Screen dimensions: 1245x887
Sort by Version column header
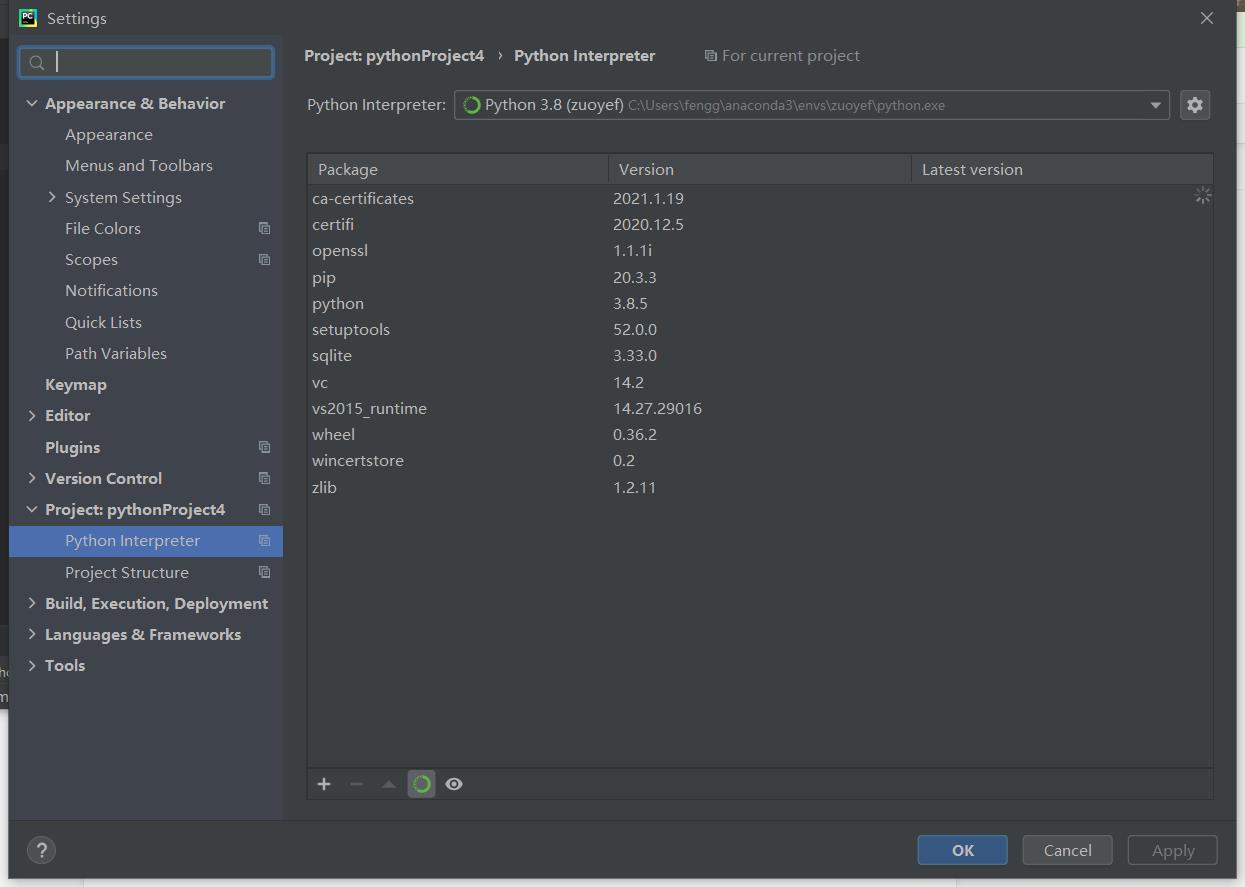pos(760,169)
